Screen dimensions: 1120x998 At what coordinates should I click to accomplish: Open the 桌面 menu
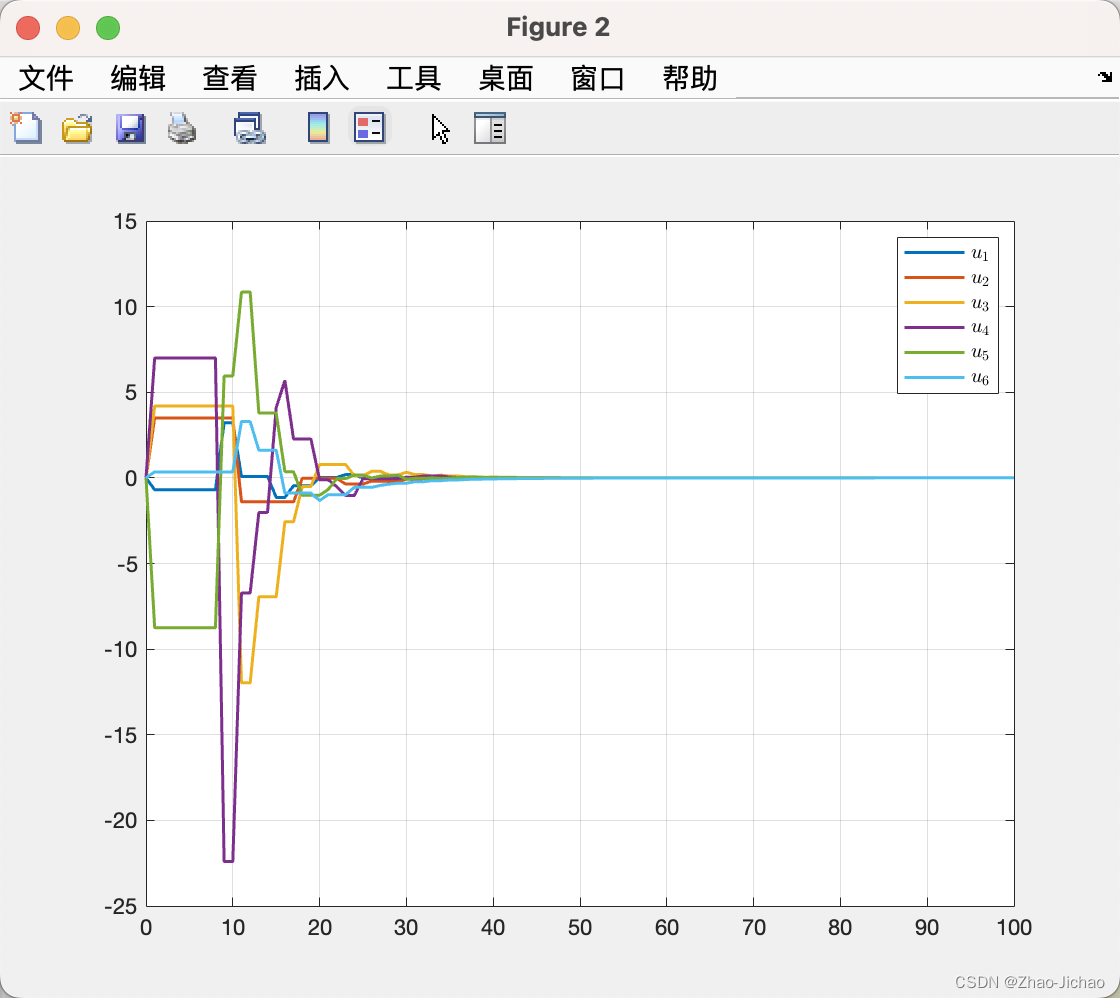click(506, 78)
